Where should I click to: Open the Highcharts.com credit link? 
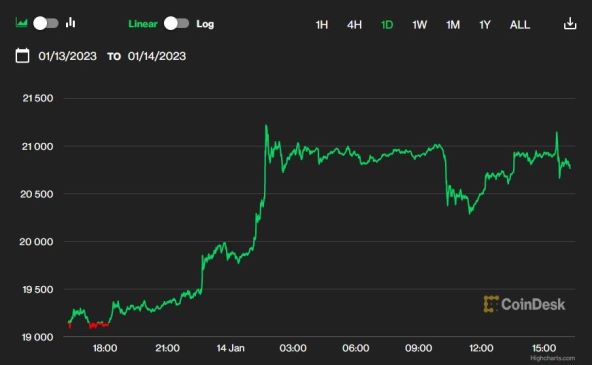552,358
